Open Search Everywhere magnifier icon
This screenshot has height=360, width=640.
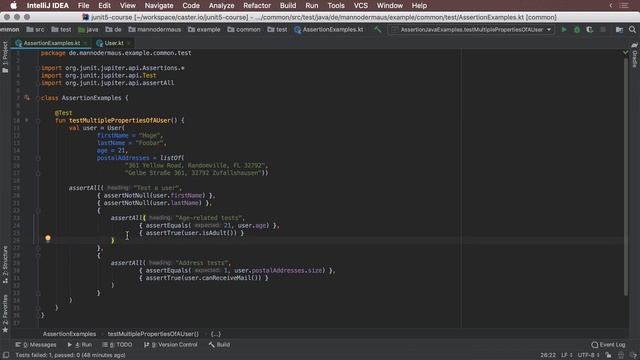tap(632, 30)
